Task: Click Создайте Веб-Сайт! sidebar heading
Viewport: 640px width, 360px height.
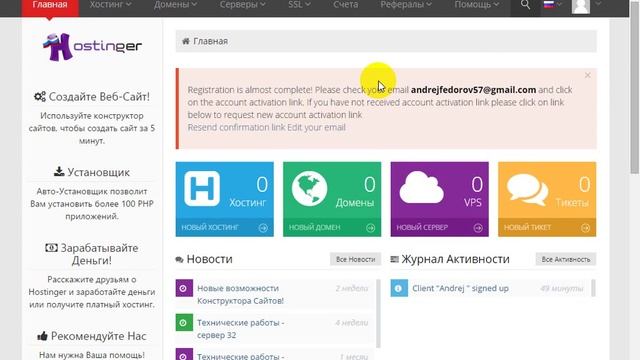Action: tap(99, 97)
